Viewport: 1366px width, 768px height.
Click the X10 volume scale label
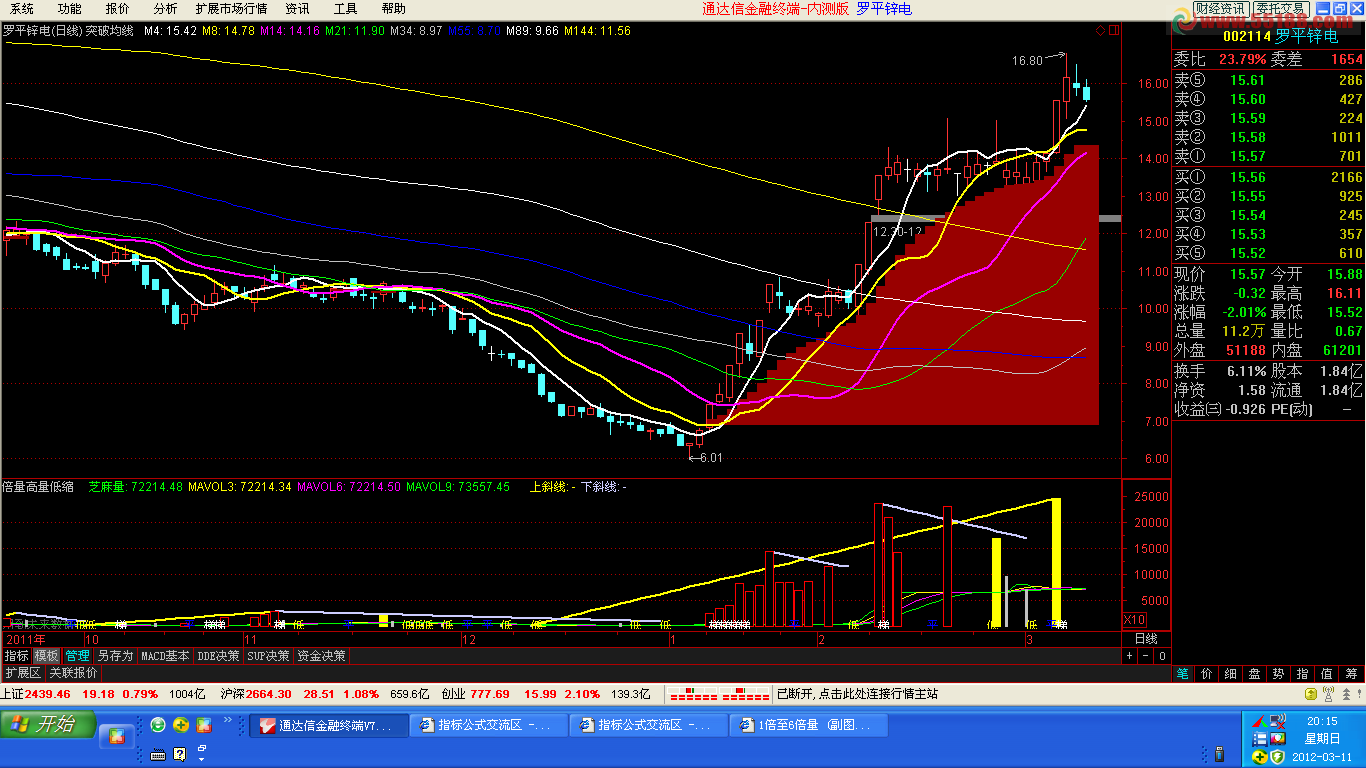(1134, 619)
